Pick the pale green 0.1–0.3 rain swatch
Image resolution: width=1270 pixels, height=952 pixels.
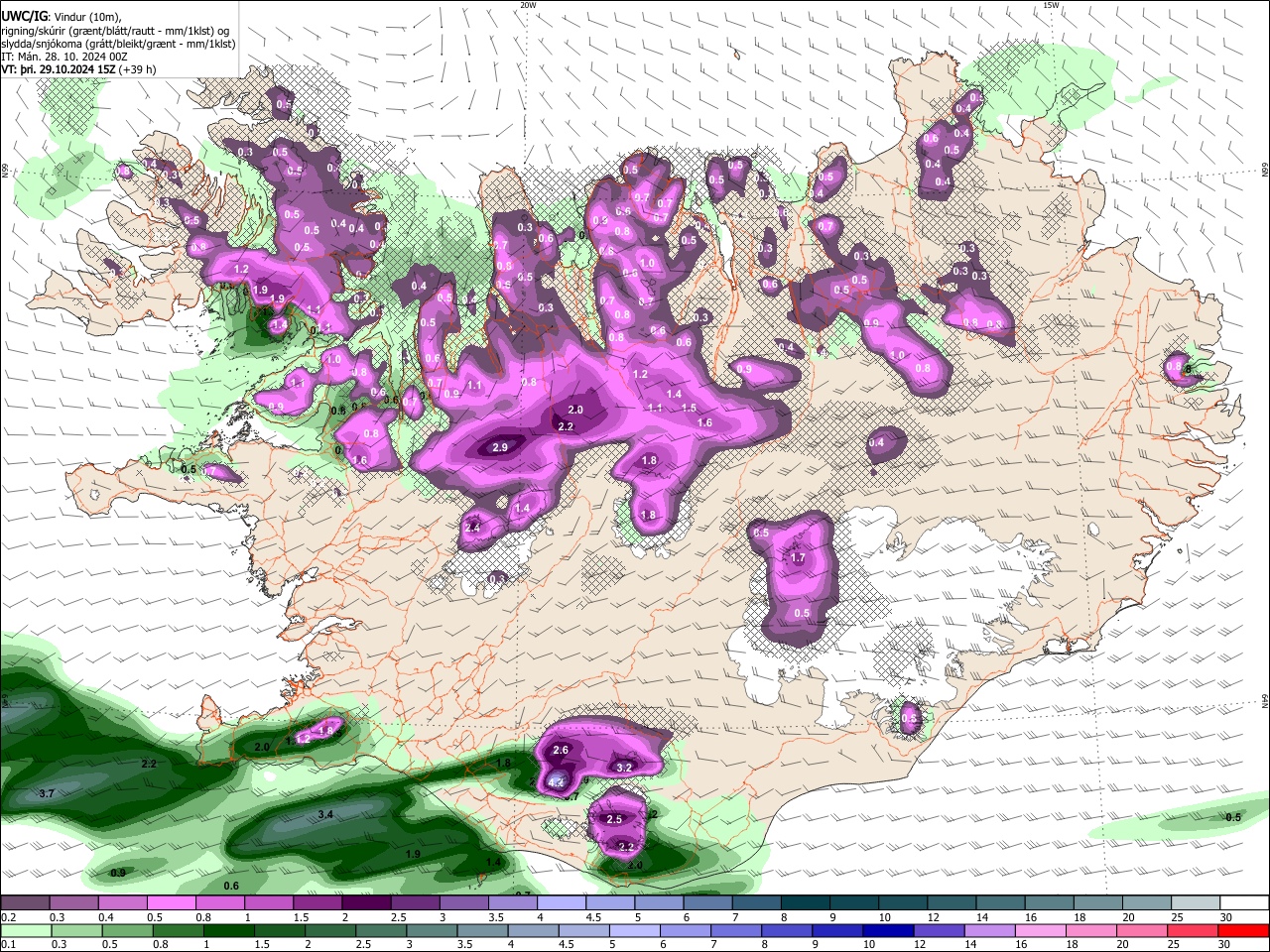(x=25, y=931)
